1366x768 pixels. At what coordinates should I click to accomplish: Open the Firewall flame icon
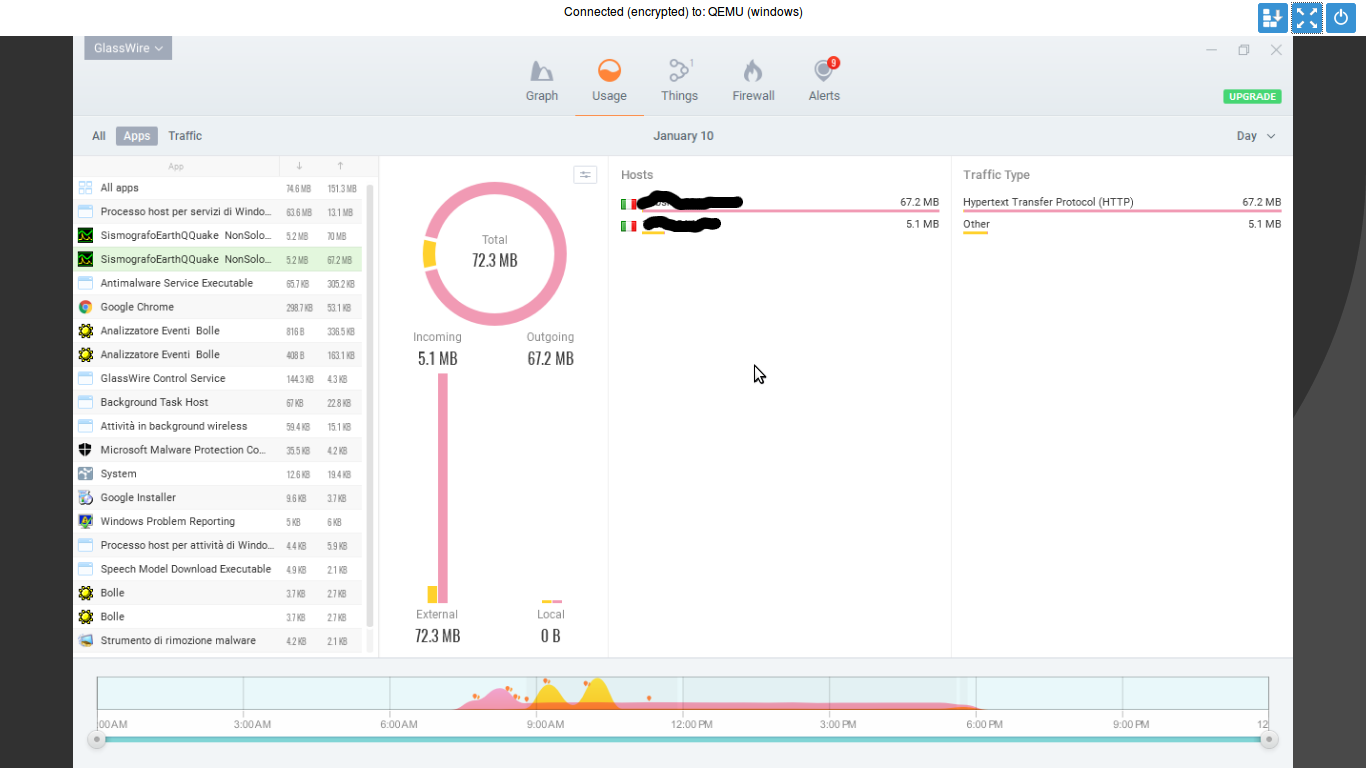coord(753,71)
